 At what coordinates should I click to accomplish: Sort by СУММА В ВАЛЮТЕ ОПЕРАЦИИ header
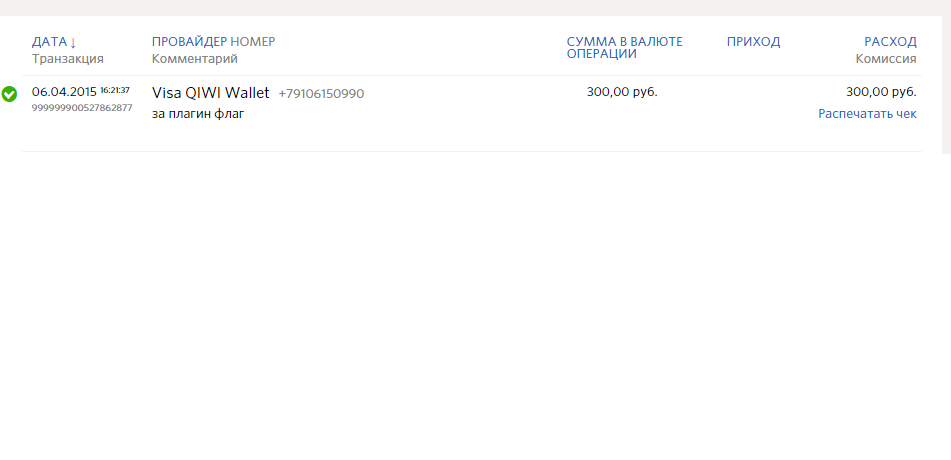point(624,47)
